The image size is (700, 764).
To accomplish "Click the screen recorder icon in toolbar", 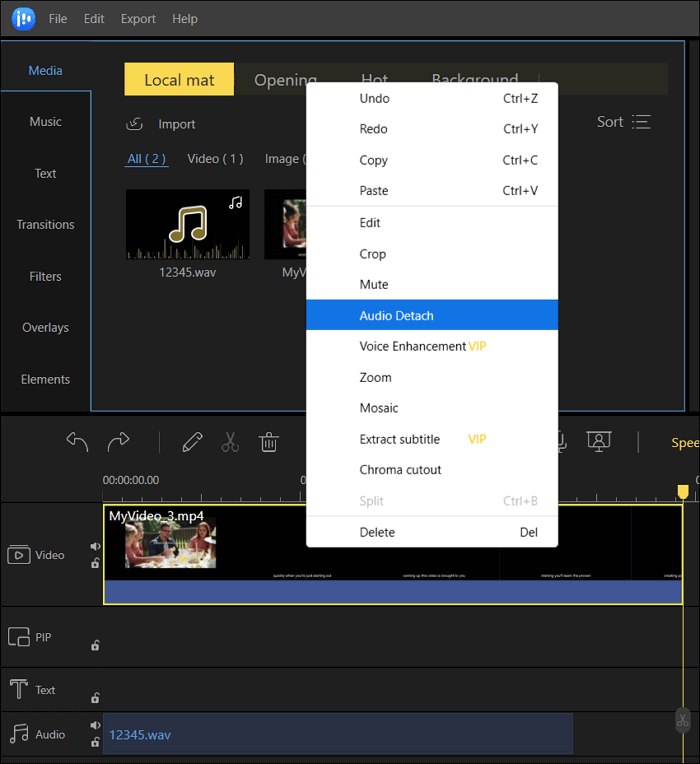I will (x=599, y=441).
